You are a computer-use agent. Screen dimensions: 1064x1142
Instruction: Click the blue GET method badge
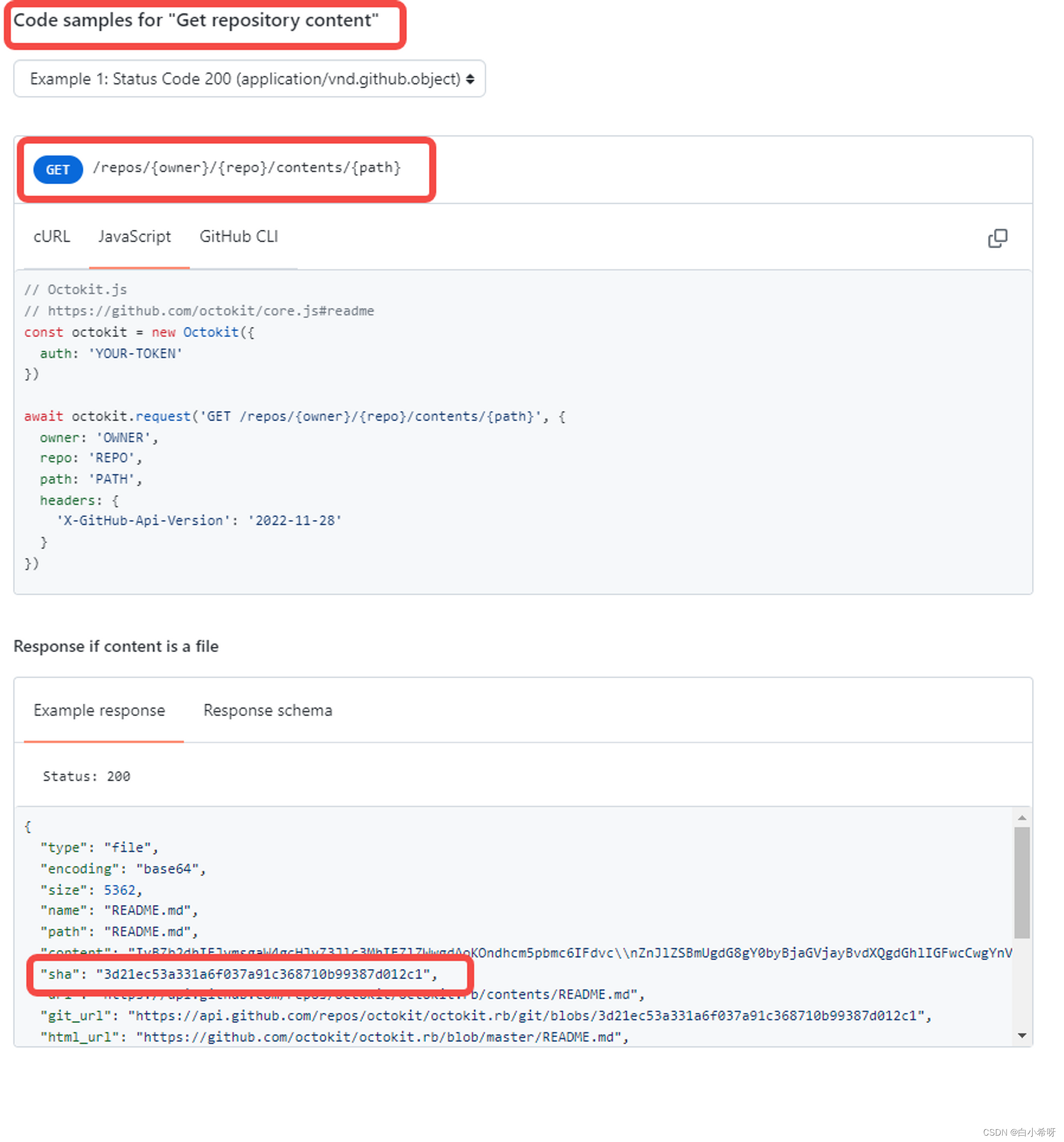(x=58, y=170)
